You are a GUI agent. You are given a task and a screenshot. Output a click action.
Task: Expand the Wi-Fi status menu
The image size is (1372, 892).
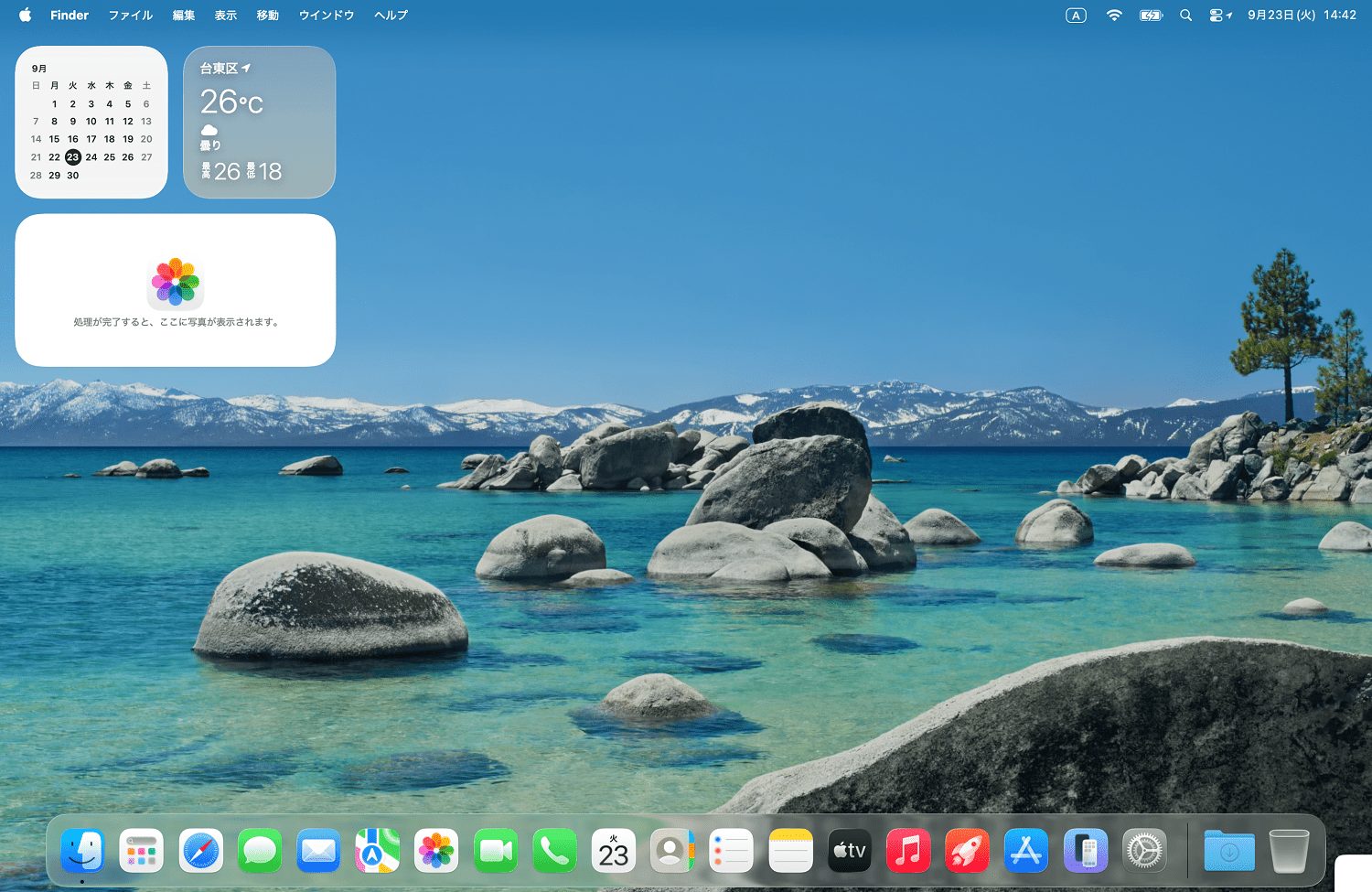point(1113,16)
